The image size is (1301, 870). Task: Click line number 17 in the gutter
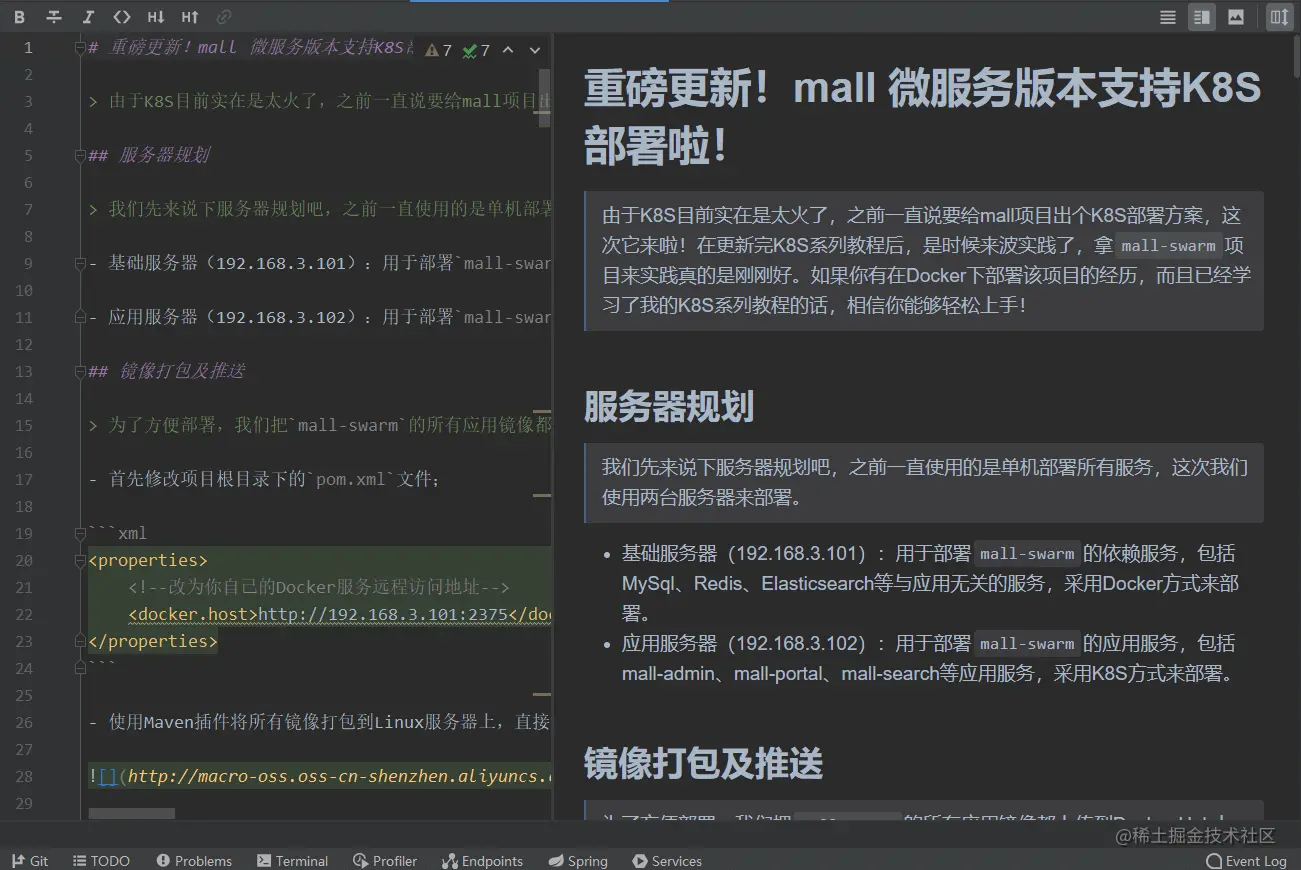(x=24, y=479)
